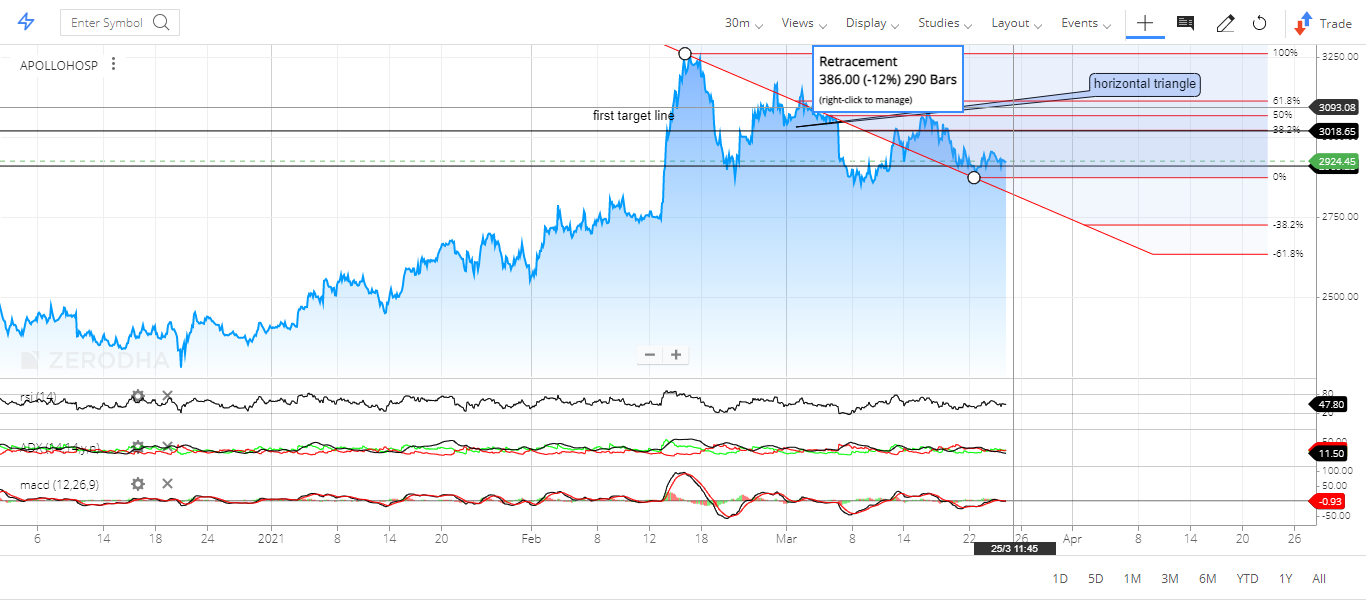Open the 30m interval dropdown
The width and height of the screenshot is (1366, 600).
point(744,23)
